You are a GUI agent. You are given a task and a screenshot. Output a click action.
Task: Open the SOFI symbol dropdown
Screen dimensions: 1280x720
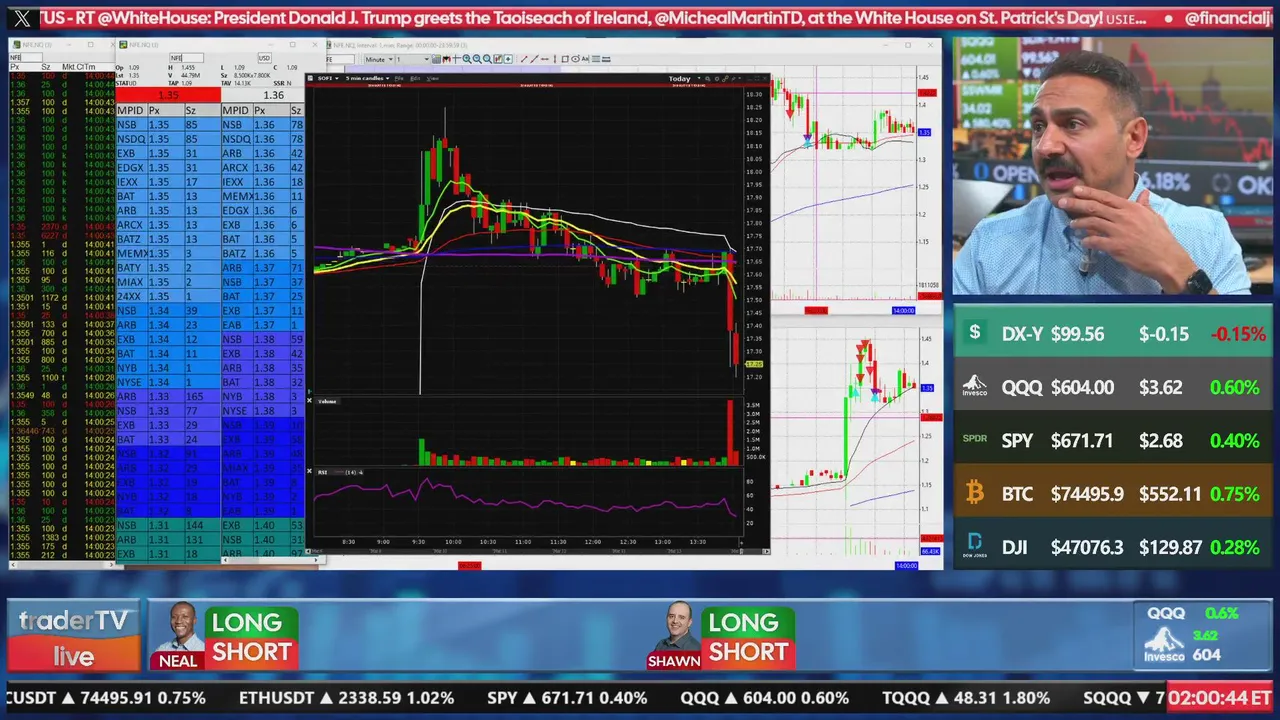[x=329, y=78]
